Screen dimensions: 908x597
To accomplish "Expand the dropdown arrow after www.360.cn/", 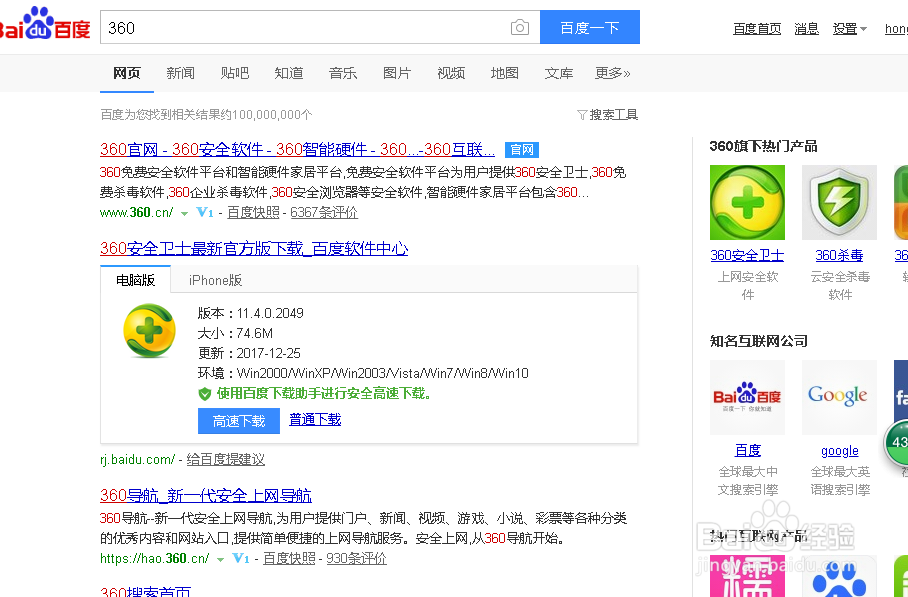I will point(184,214).
